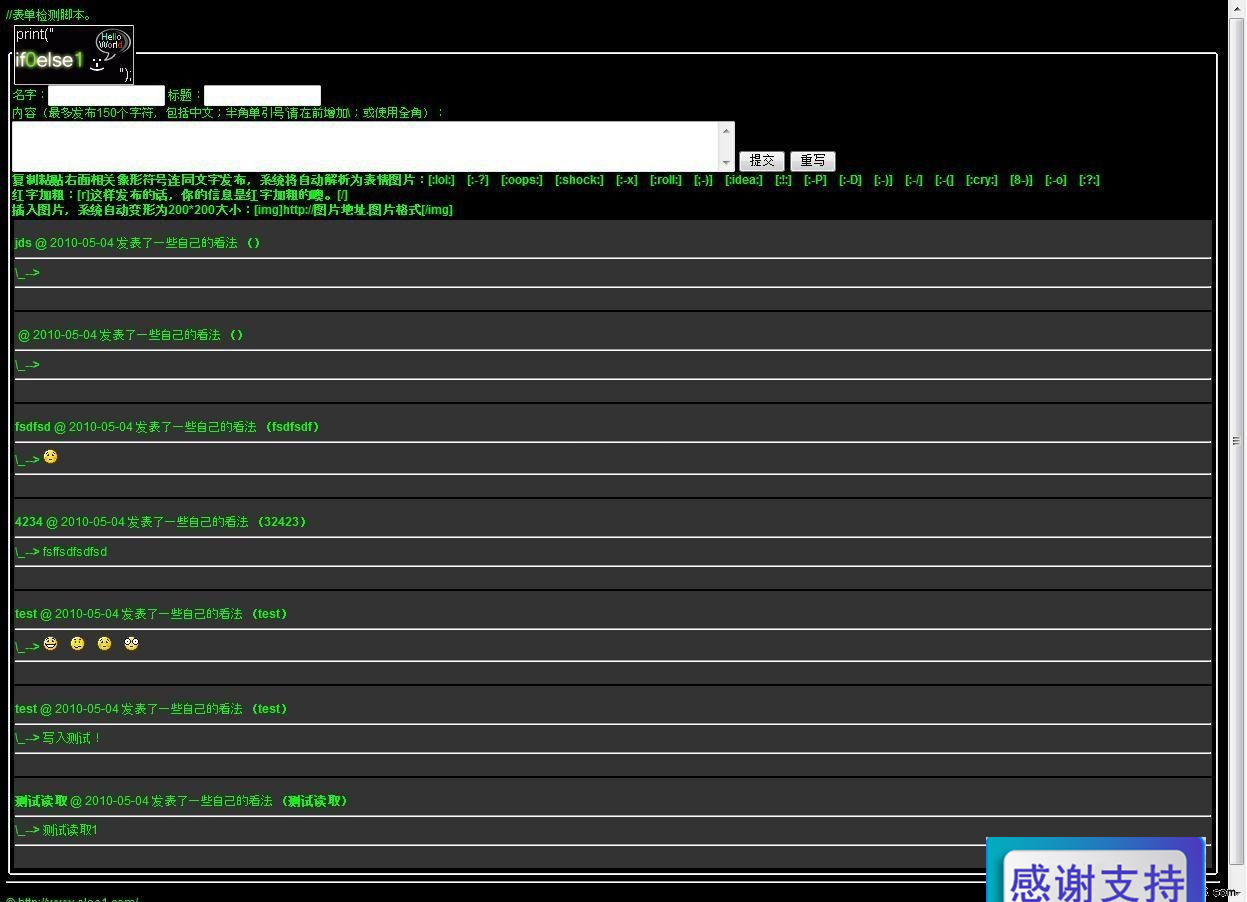1247x902 pixels.
Task: Click the post title (32423)
Action: [x=282, y=522]
